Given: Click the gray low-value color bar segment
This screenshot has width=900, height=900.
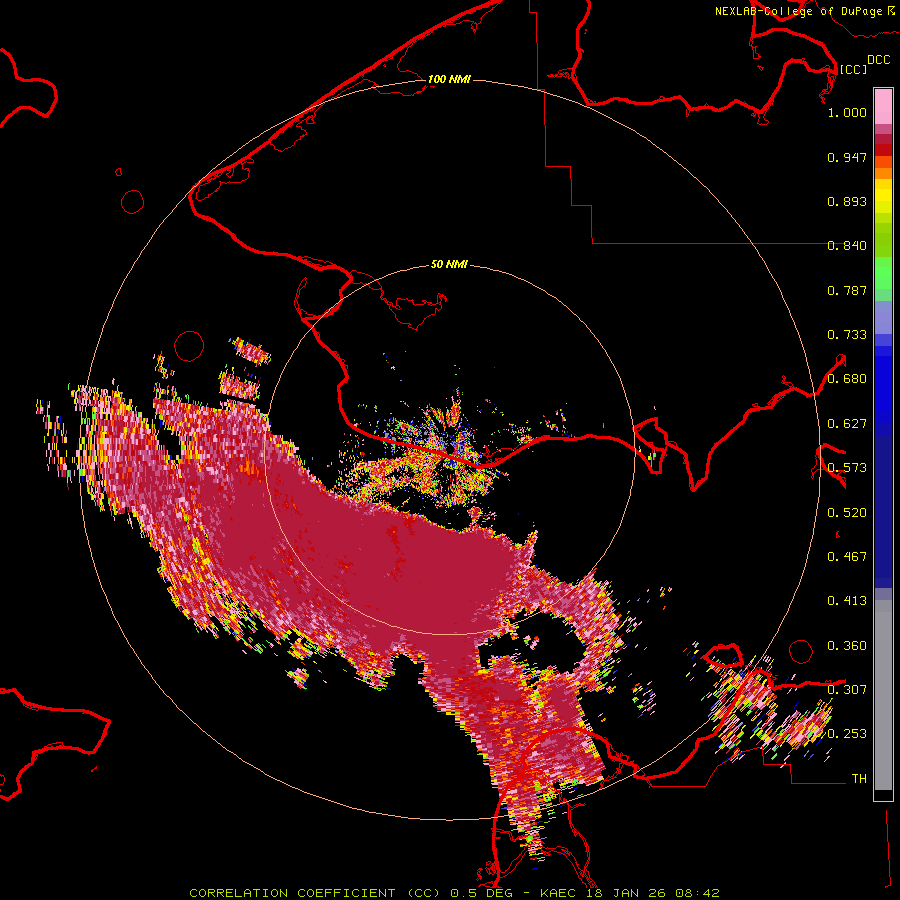Looking at the screenshot, I should click(883, 695).
